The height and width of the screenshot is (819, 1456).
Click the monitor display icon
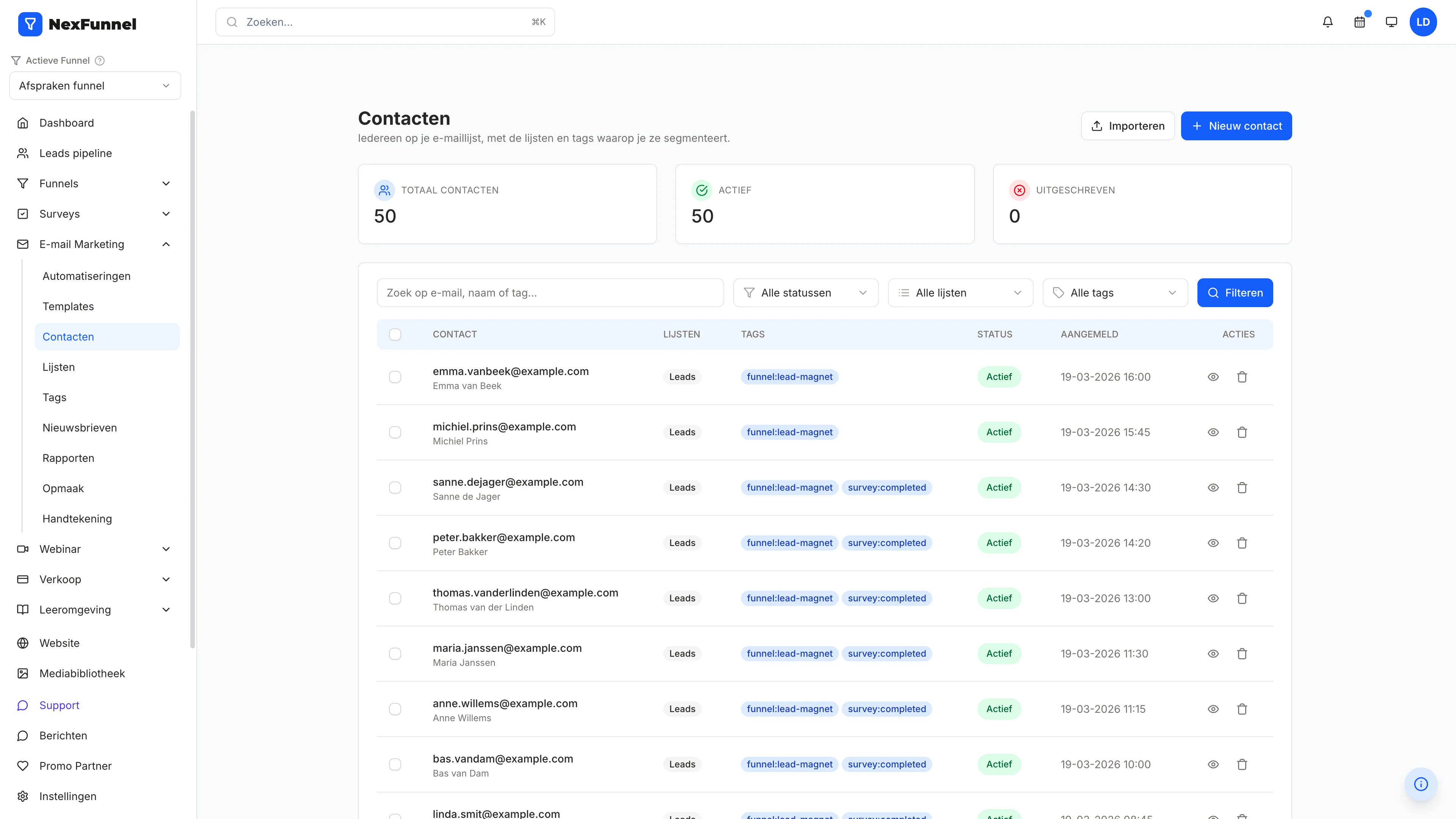(x=1391, y=22)
